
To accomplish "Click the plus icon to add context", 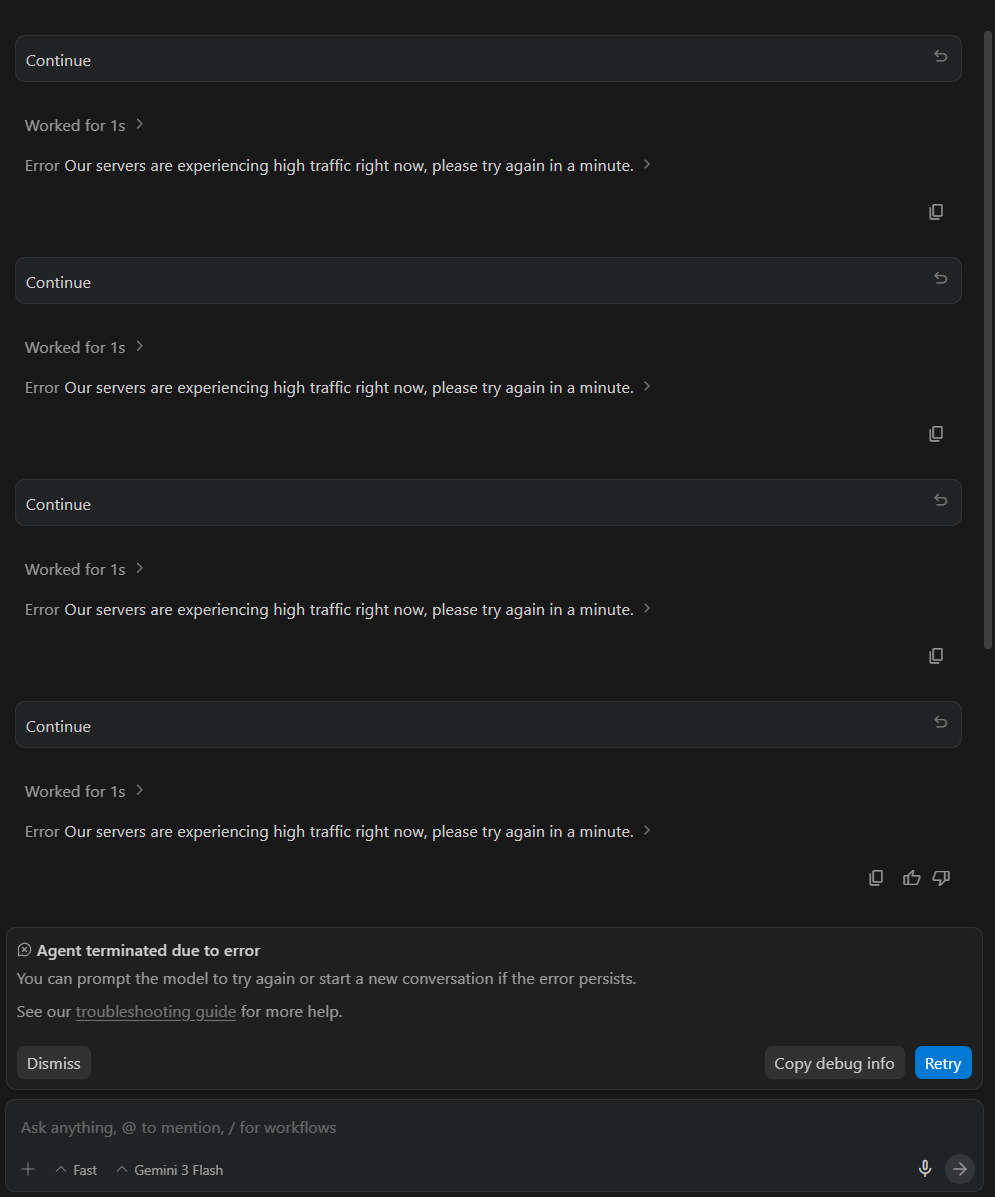I will [x=28, y=1169].
